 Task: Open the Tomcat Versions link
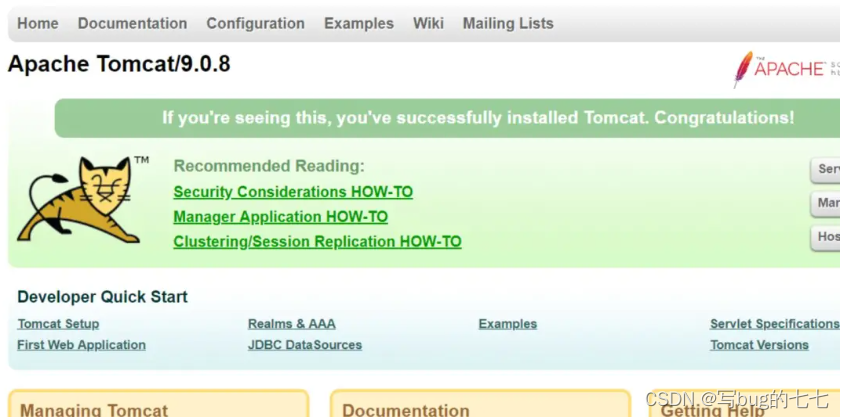759,345
